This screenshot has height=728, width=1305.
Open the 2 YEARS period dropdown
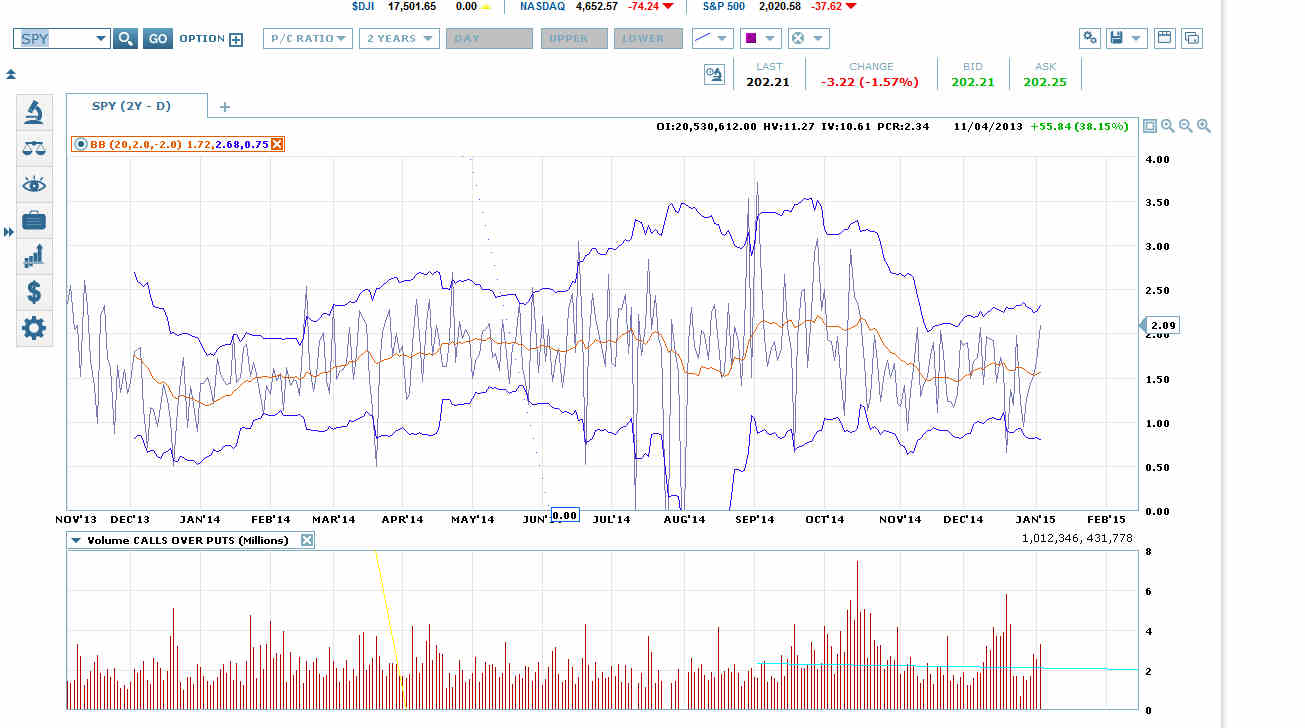click(399, 39)
